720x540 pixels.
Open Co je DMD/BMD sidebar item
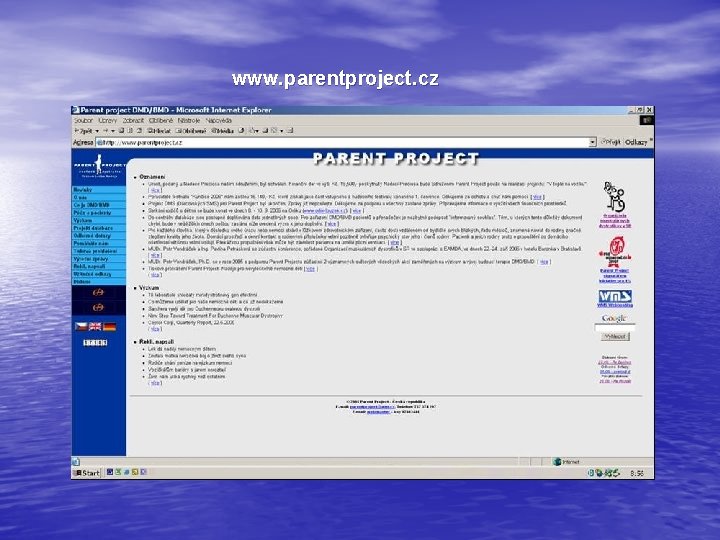[99, 205]
